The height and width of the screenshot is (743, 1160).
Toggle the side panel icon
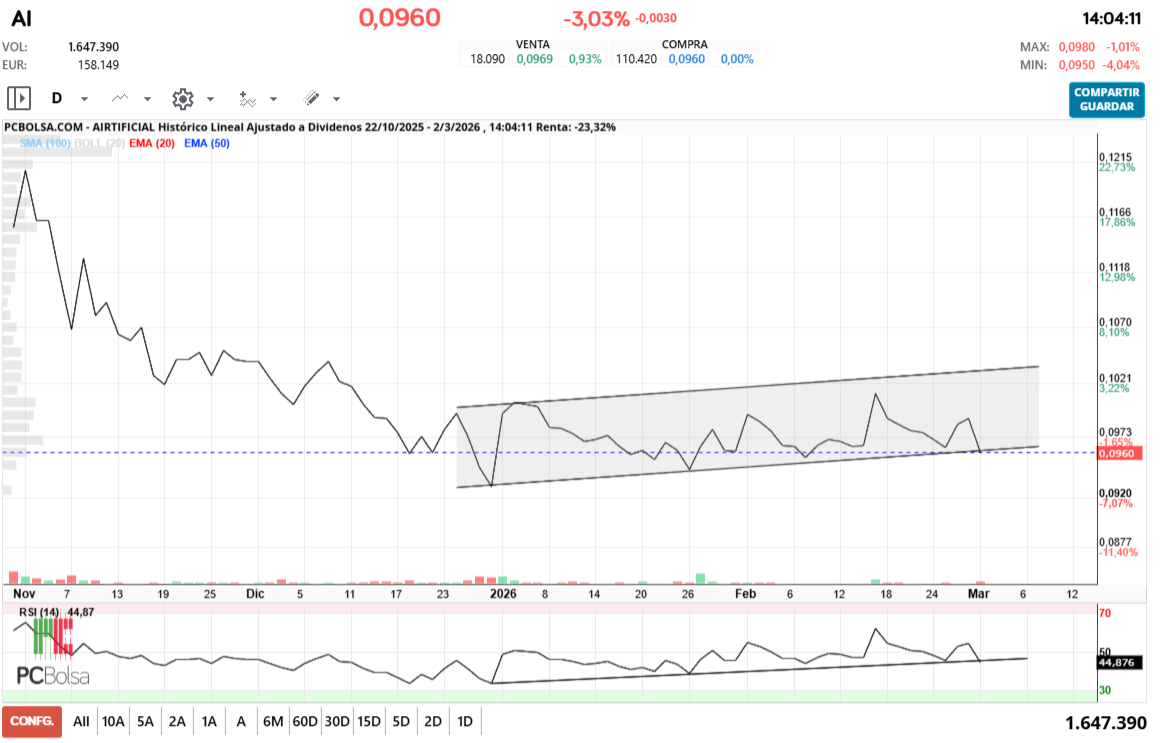(19, 98)
